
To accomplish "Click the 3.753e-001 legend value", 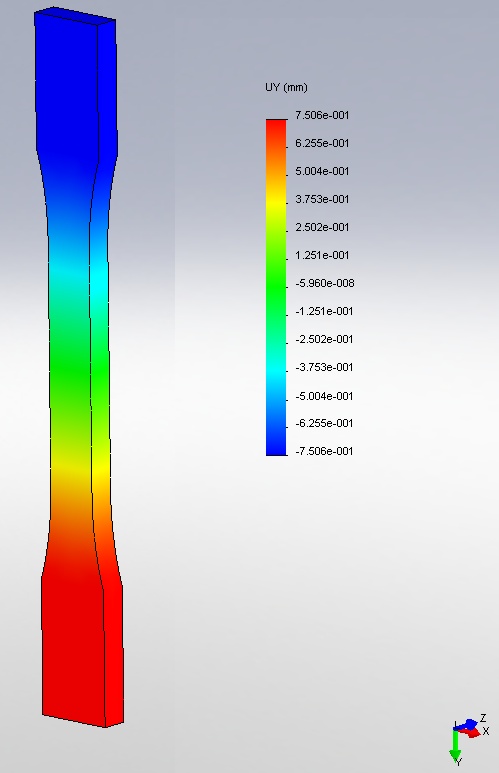I will pyautogui.click(x=322, y=199).
